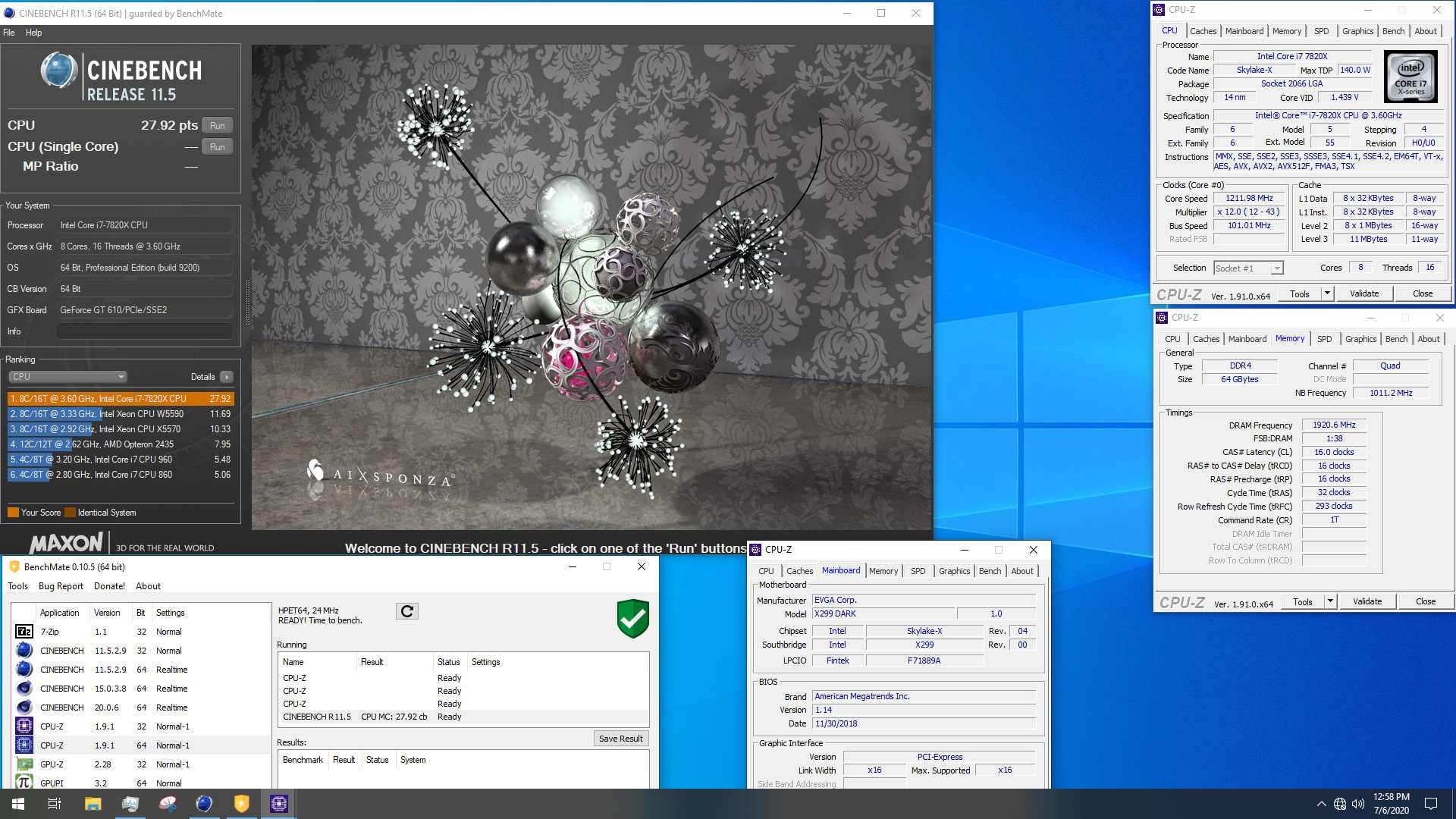Open About tab in Mainboard CPU-Z window
Viewport: 1456px width, 819px height.
coord(1021,571)
